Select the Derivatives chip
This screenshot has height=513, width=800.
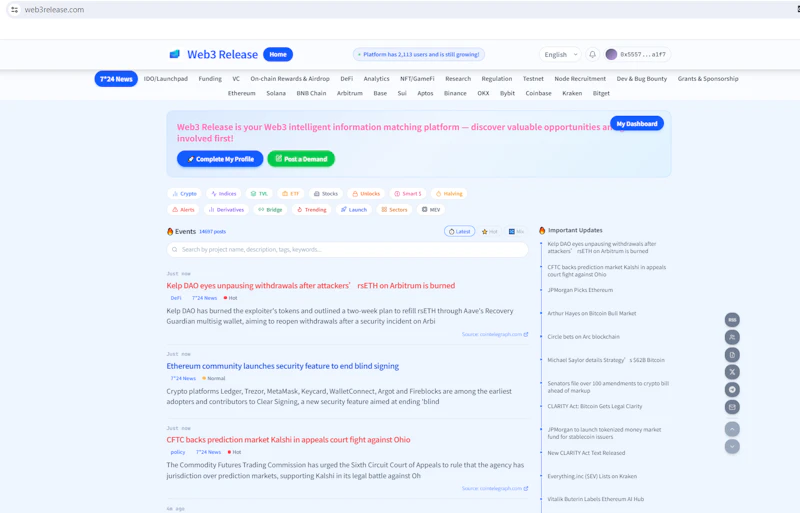point(227,209)
